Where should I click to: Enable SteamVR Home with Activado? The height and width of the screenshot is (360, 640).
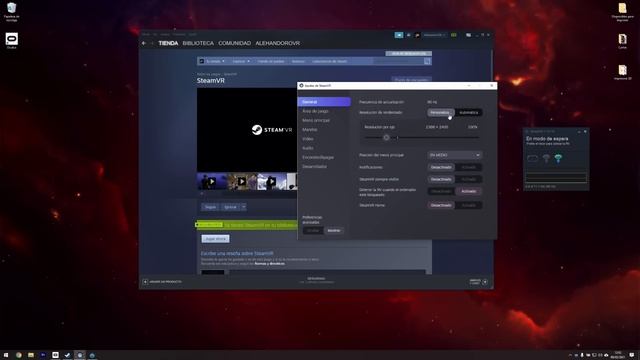[x=469, y=205]
